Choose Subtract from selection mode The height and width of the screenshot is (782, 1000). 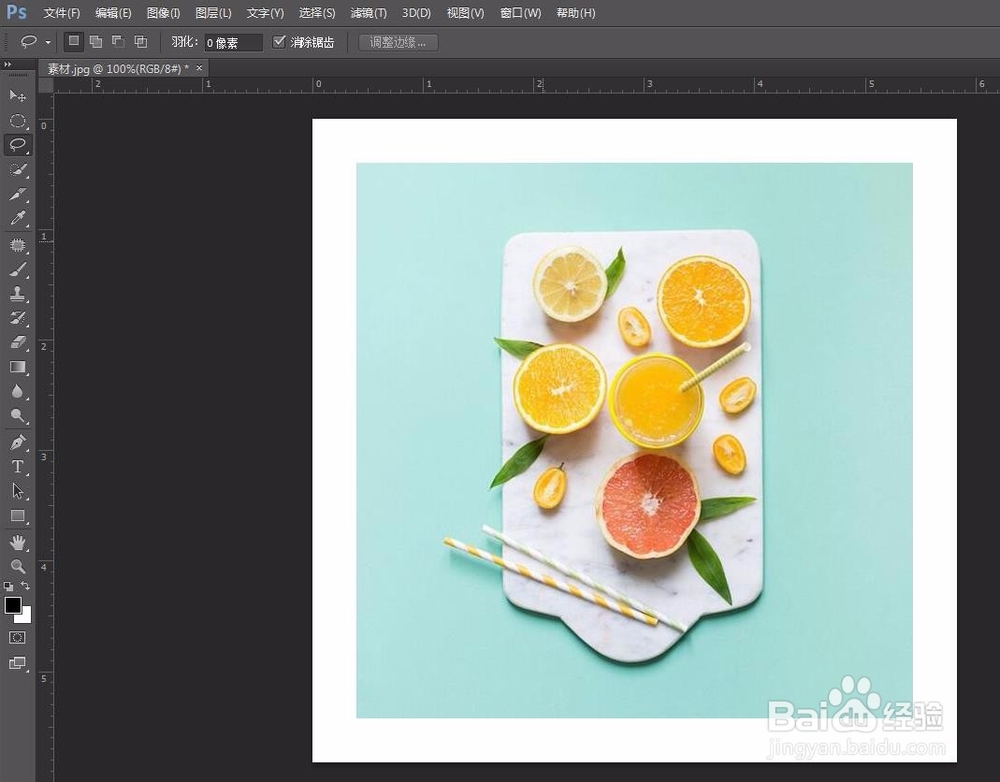coord(118,42)
